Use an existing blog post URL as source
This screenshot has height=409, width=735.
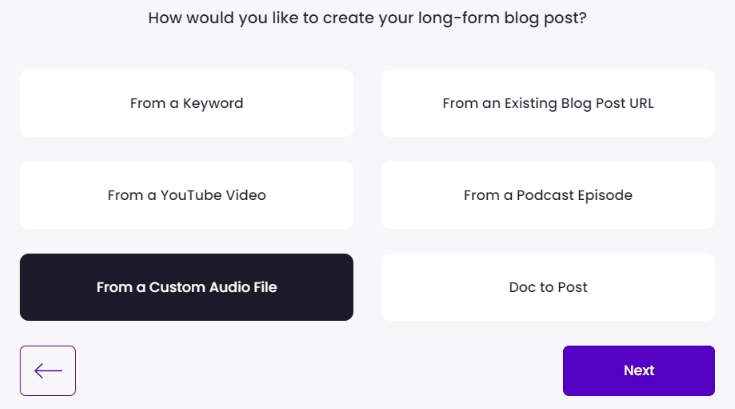(548, 103)
